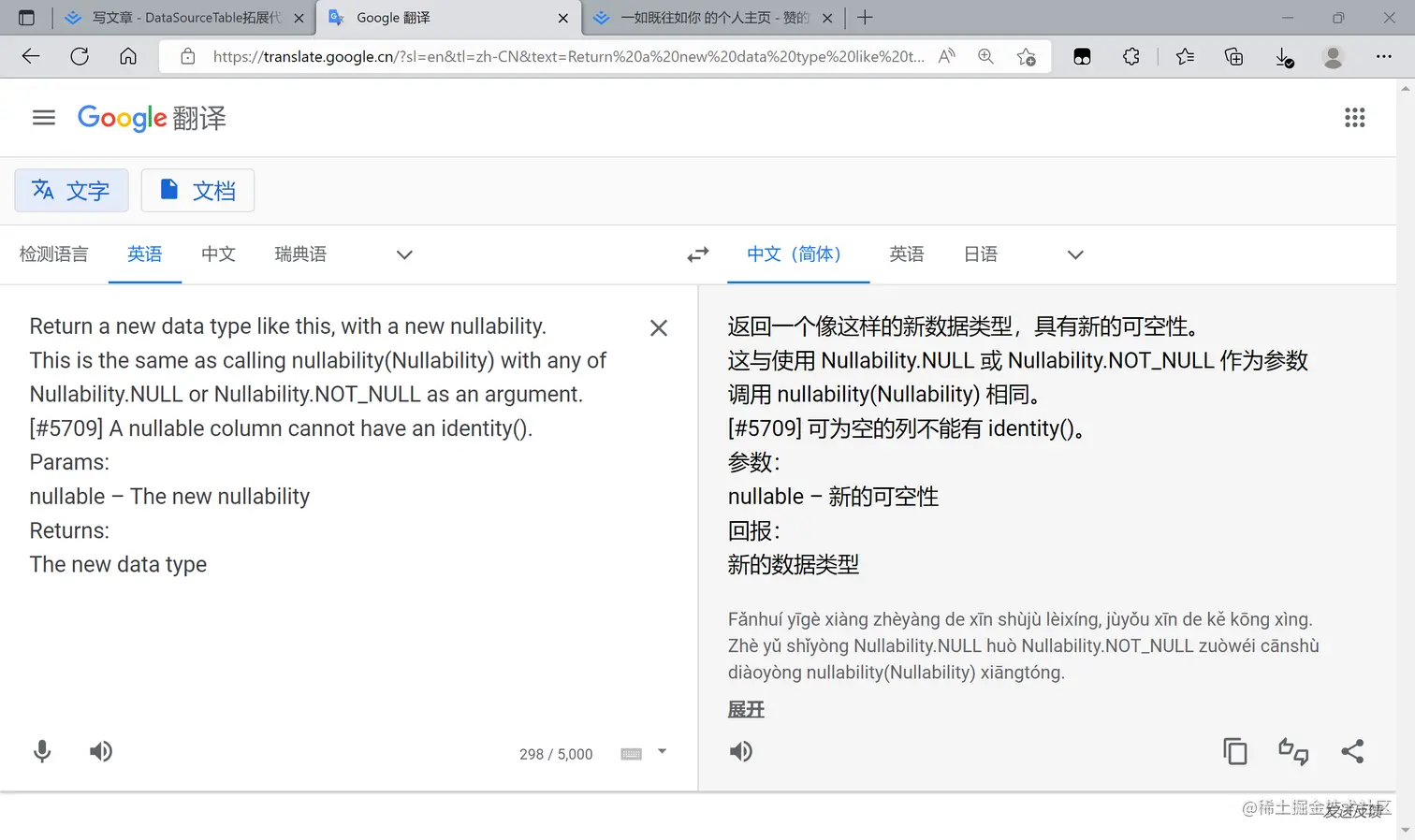The height and width of the screenshot is (840, 1415).
Task: Open the tab actions menu
Action: click(x=26, y=18)
